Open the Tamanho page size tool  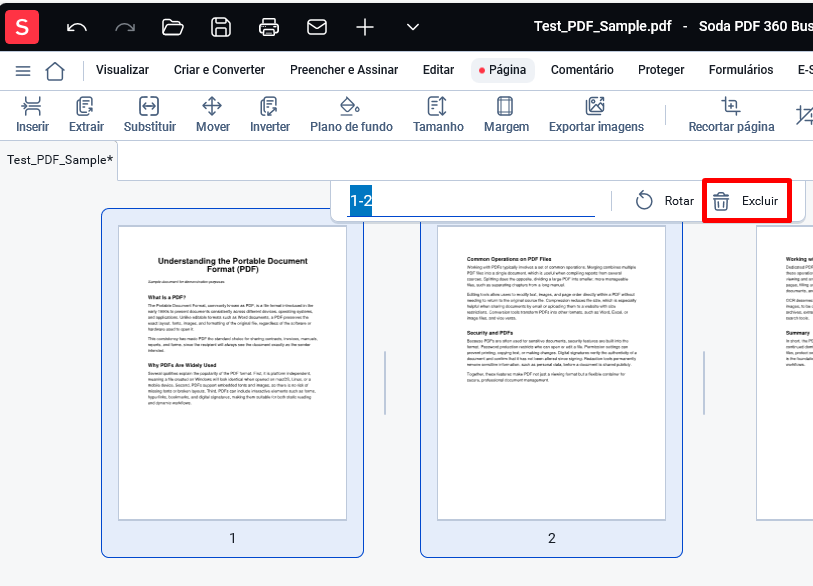[438, 115]
